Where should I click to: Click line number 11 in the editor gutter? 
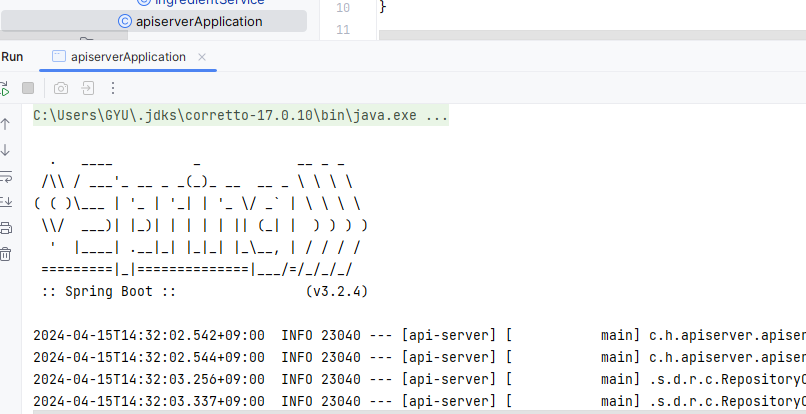click(343, 30)
